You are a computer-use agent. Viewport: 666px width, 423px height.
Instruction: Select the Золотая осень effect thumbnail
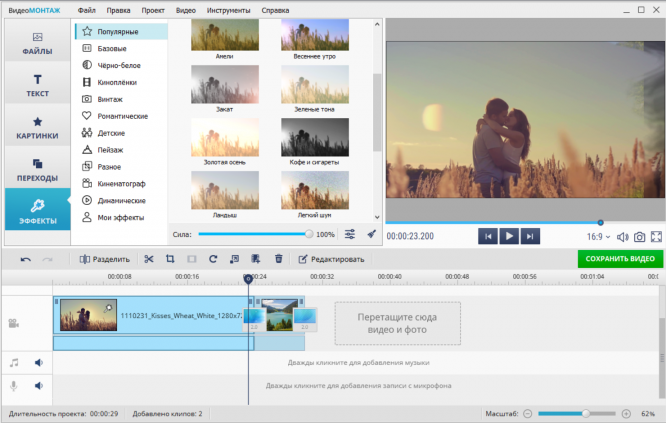(x=224, y=138)
